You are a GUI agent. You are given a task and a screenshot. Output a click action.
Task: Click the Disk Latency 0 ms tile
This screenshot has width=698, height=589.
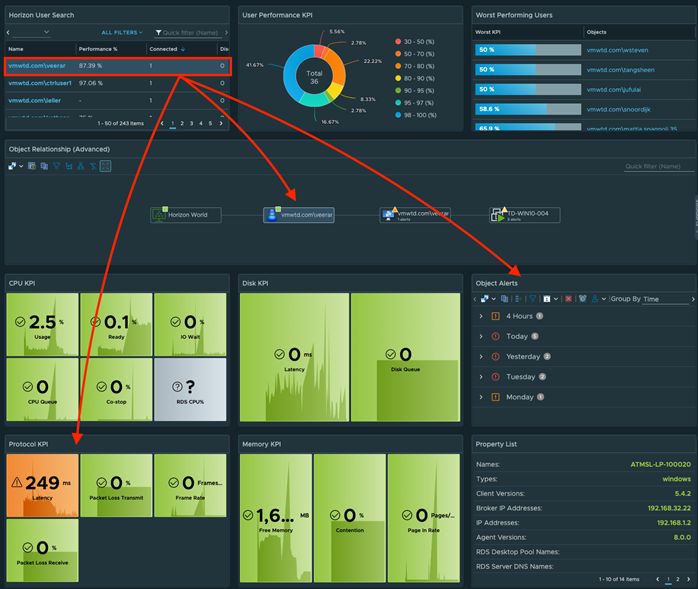coord(294,357)
